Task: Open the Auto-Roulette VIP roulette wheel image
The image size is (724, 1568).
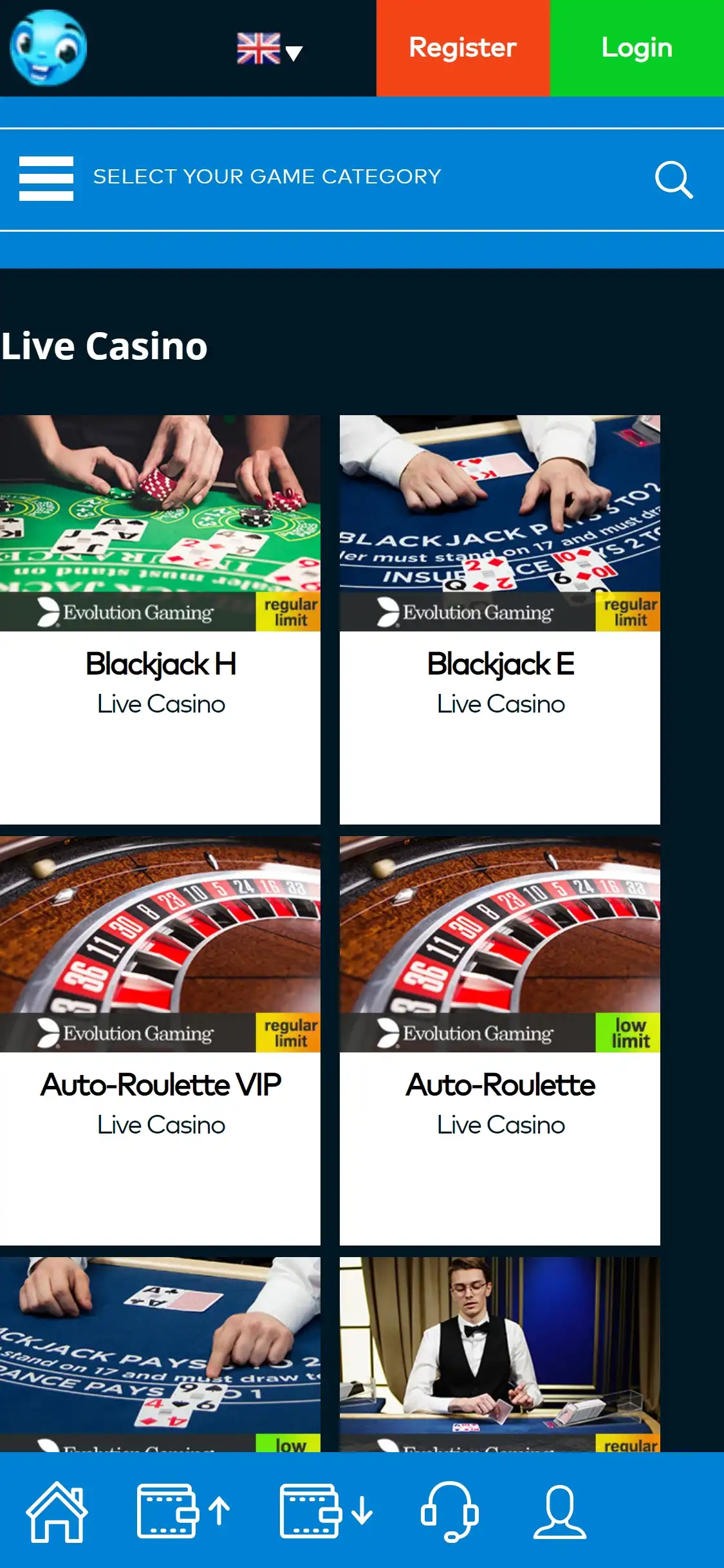Action: click(x=160, y=944)
